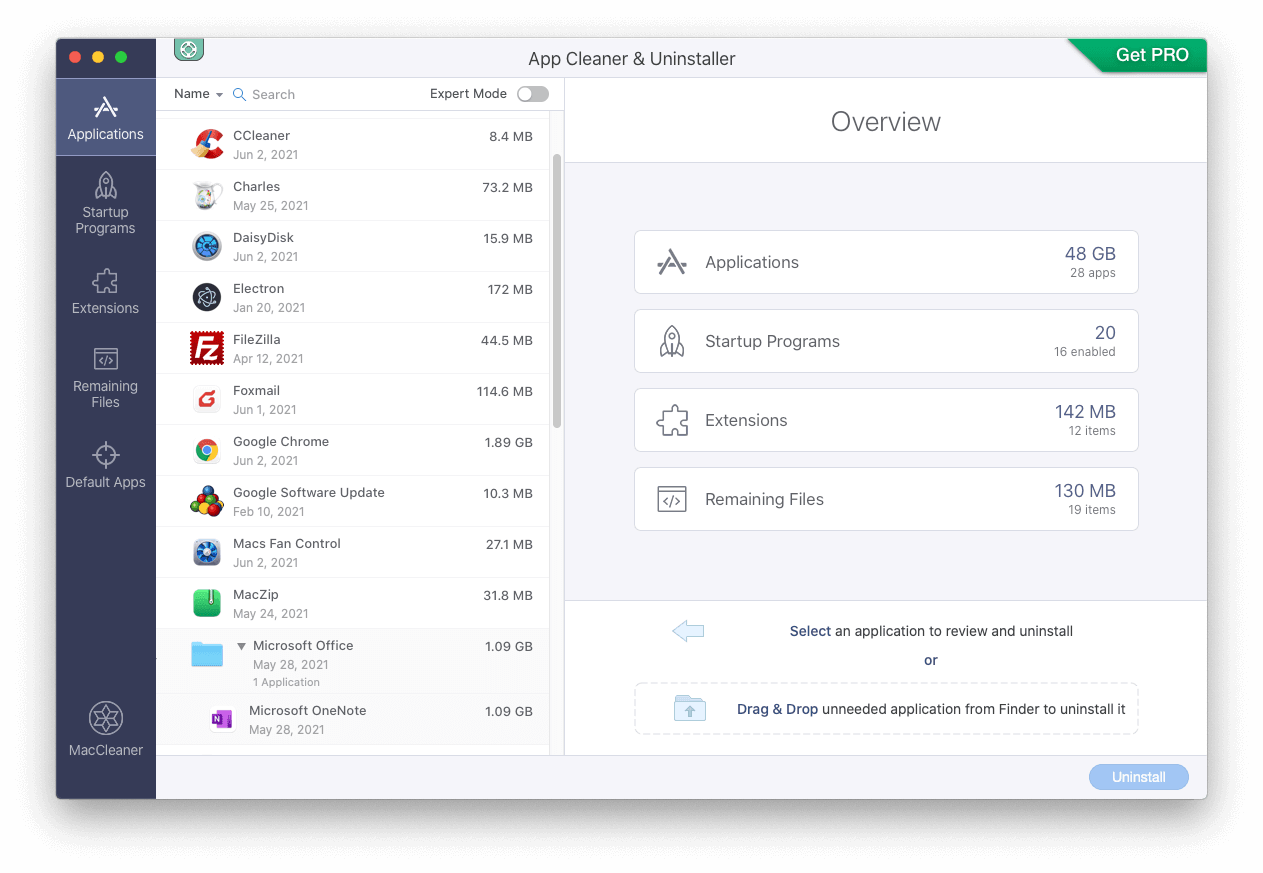Open Default Apps in the sidebar
The width and height of the screenshot is (1263, 873).
pyautogui.click(x=105, y=465)
